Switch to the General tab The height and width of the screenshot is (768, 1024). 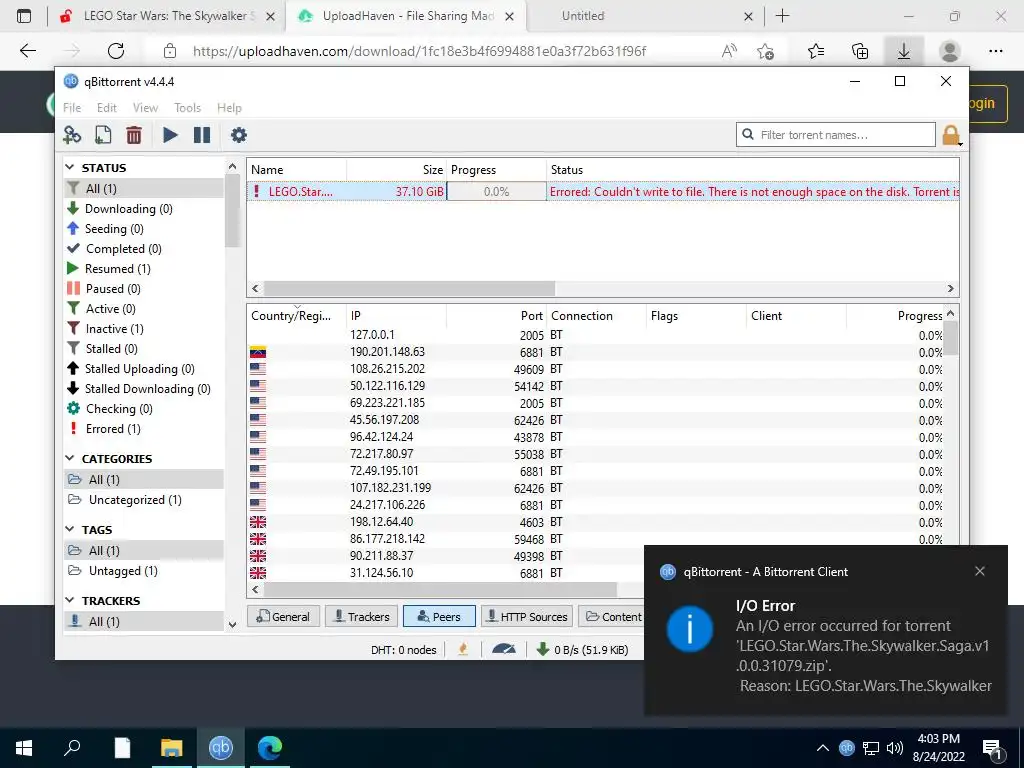283,616
